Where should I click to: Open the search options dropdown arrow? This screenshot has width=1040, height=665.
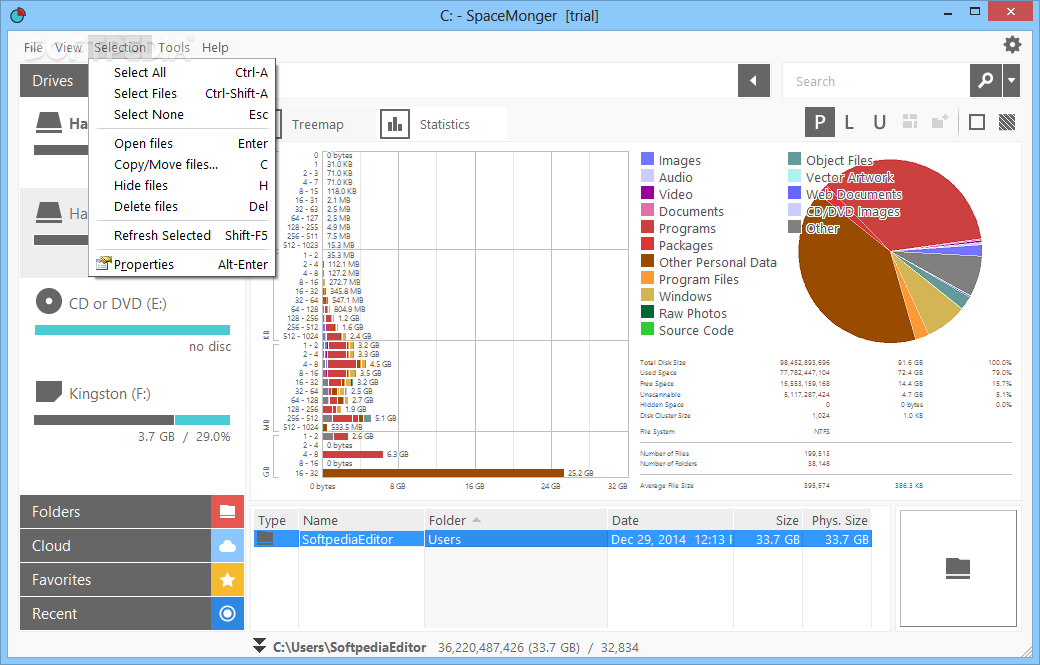(1011, 81)
